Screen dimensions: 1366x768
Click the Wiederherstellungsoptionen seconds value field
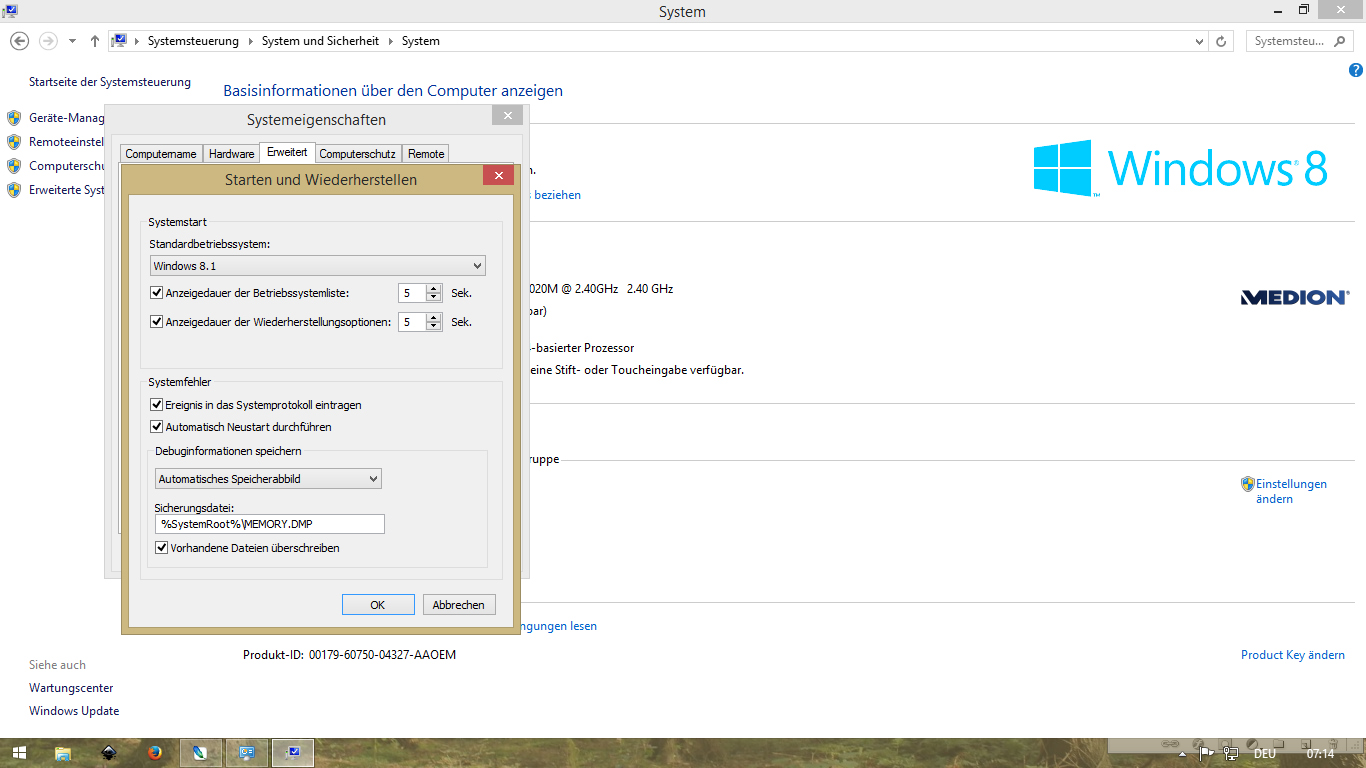(411, 322)
